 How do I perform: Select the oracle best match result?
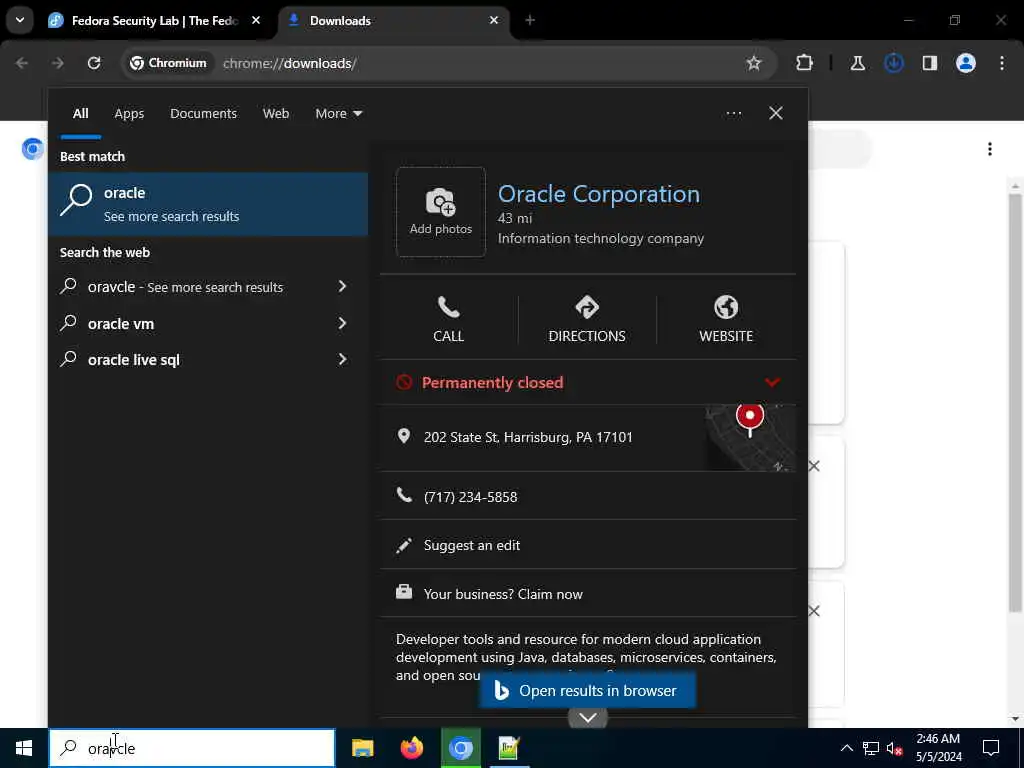pyautogui.click(x=208, y=204)
